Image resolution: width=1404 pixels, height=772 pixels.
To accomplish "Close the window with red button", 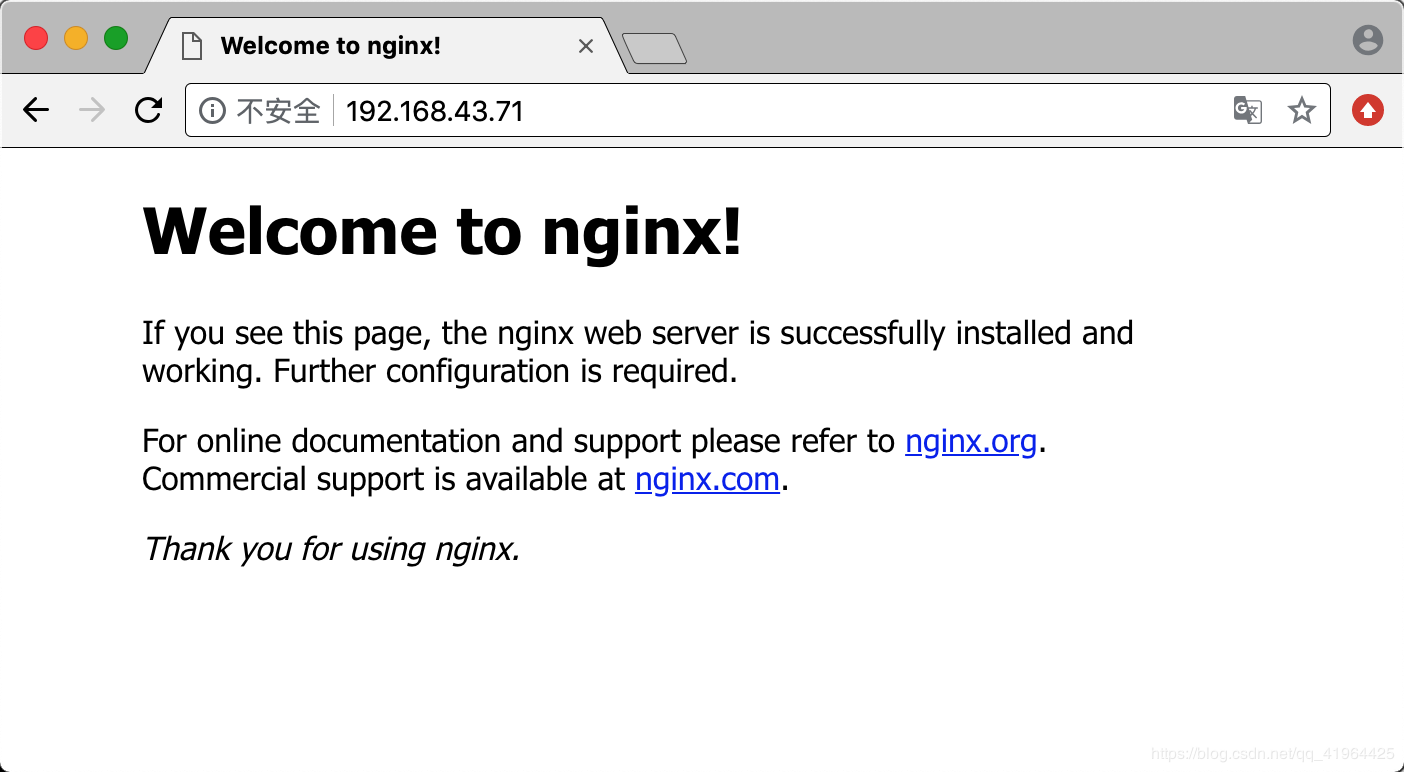I will pyautogui.click(x=36, y=39).
